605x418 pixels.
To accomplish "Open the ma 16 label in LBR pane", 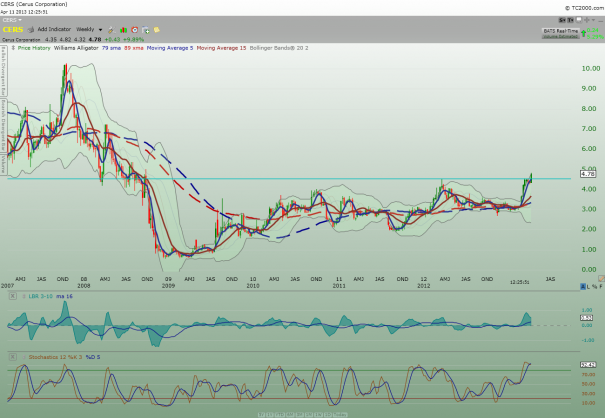I will coord(64,296).
